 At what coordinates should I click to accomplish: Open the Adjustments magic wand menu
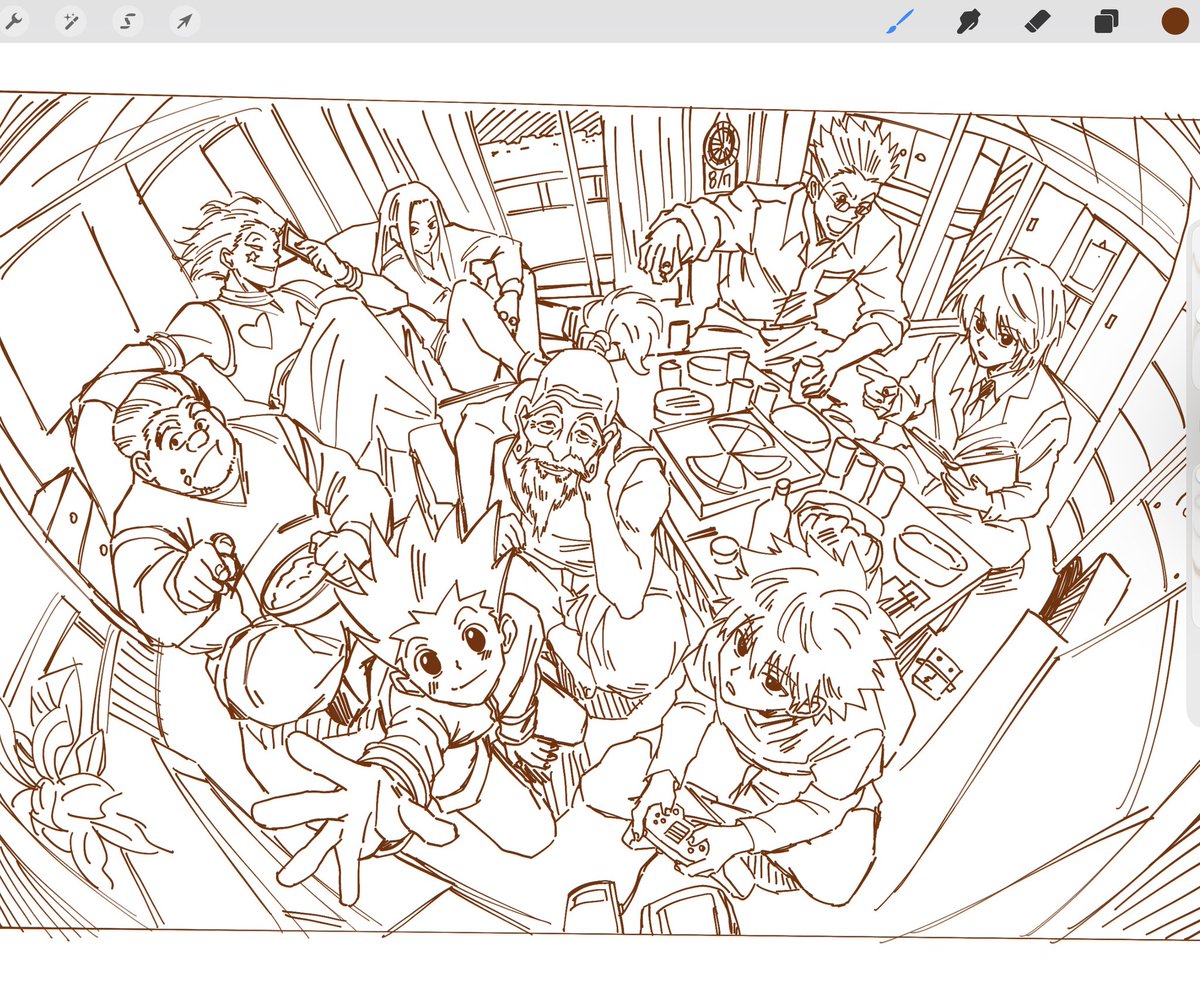point(70,21)
